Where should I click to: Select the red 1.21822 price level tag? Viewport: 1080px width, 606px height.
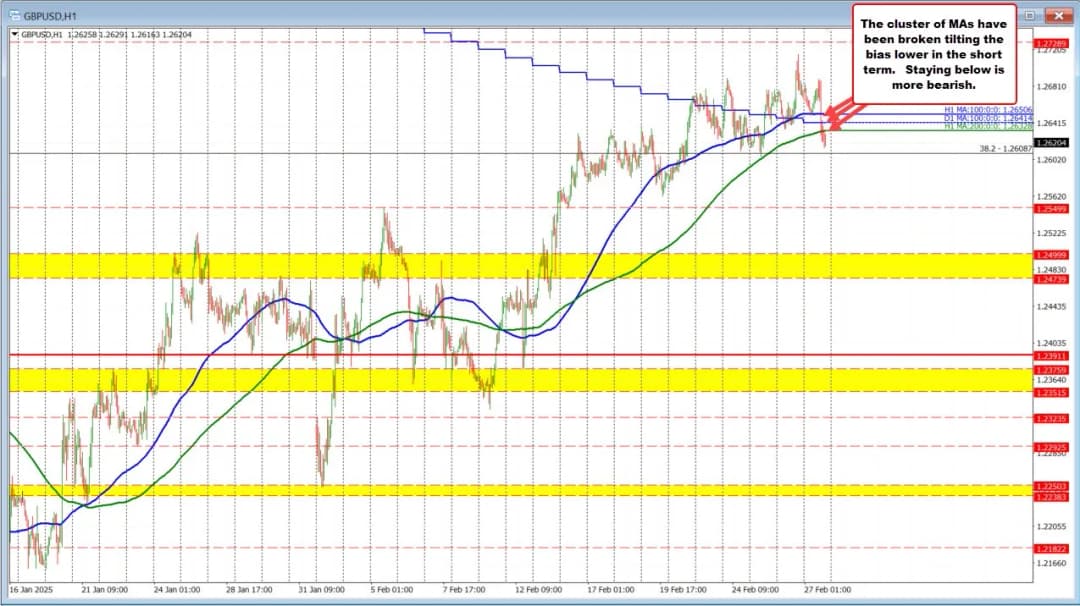click(x=1054, y=548)
